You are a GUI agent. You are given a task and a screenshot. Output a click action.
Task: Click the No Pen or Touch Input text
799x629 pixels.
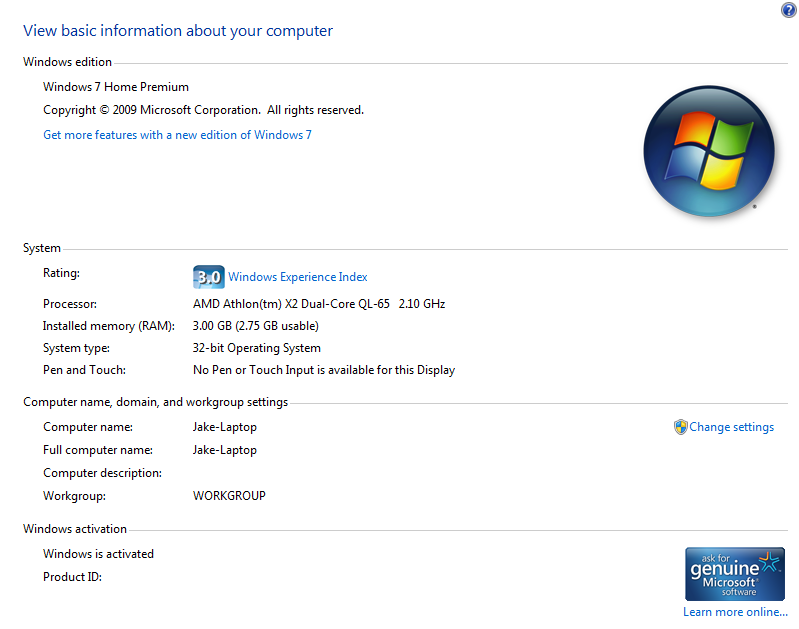(323, 370)
